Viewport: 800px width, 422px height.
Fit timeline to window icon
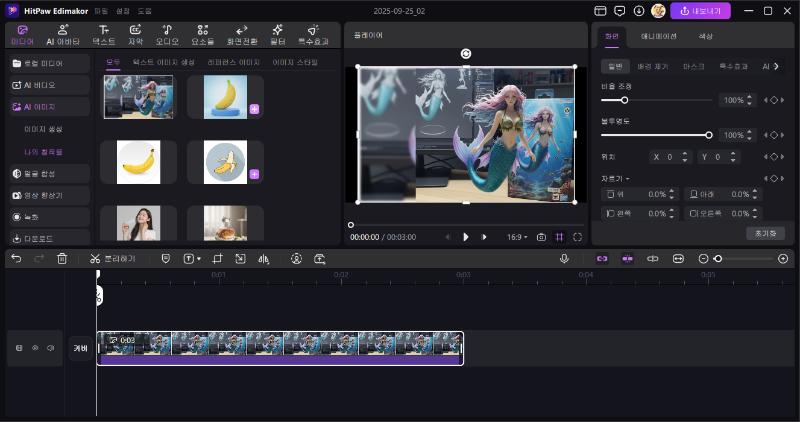(x=678, y=259)
